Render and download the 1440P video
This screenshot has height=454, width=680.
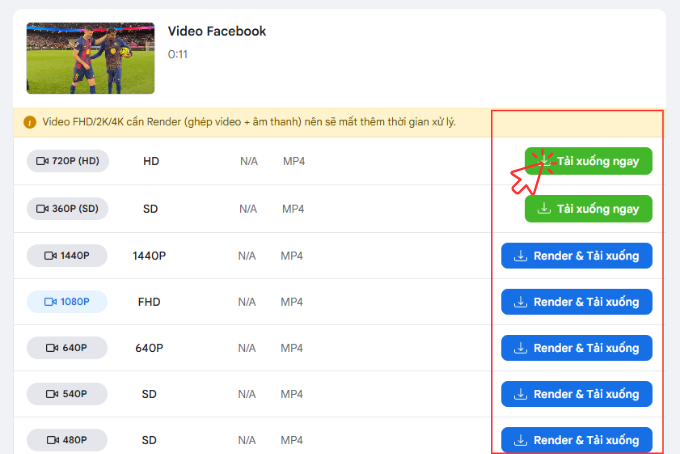click(x=577, y=255)
